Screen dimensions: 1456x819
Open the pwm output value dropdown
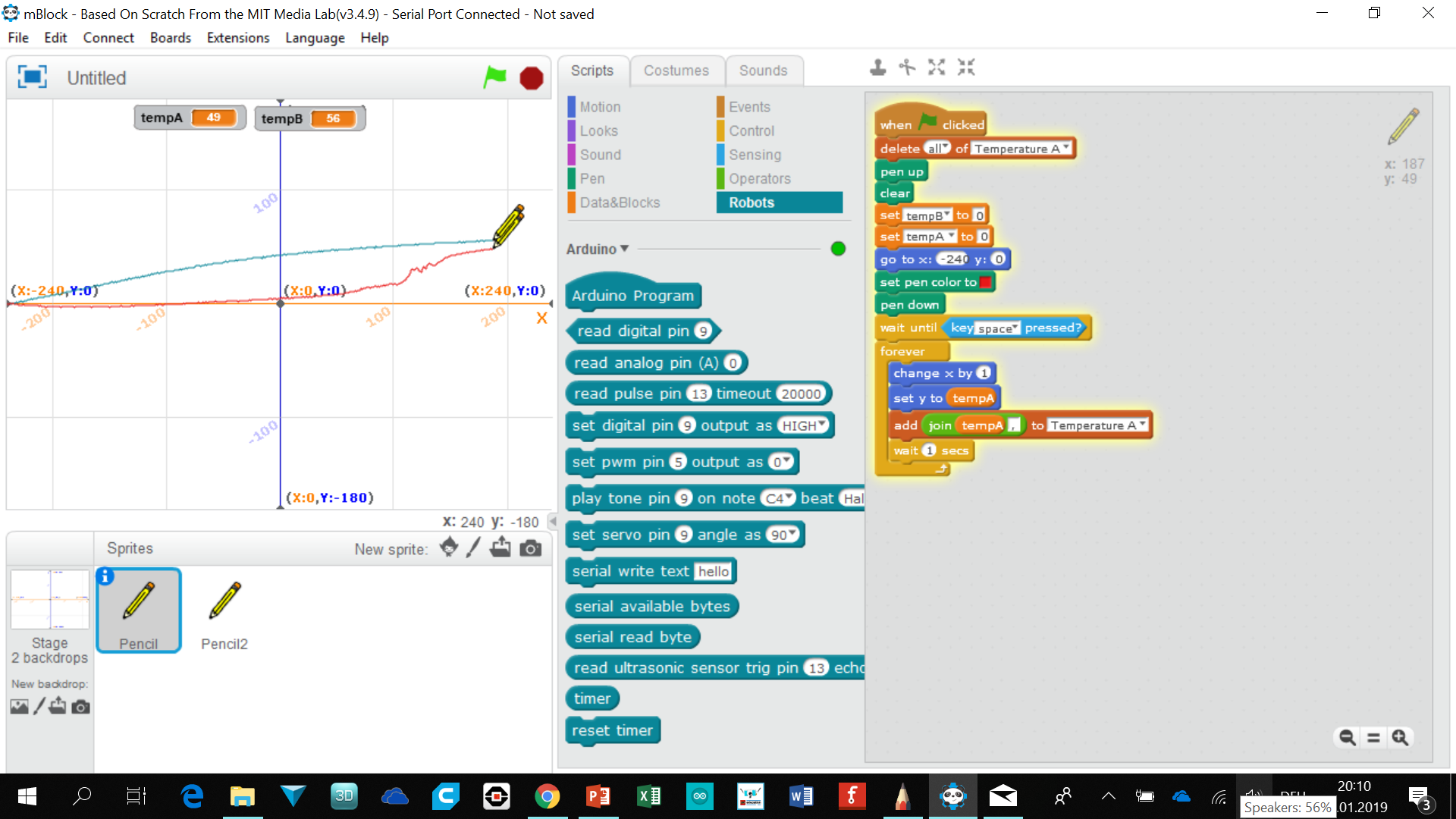coord(781,462)
